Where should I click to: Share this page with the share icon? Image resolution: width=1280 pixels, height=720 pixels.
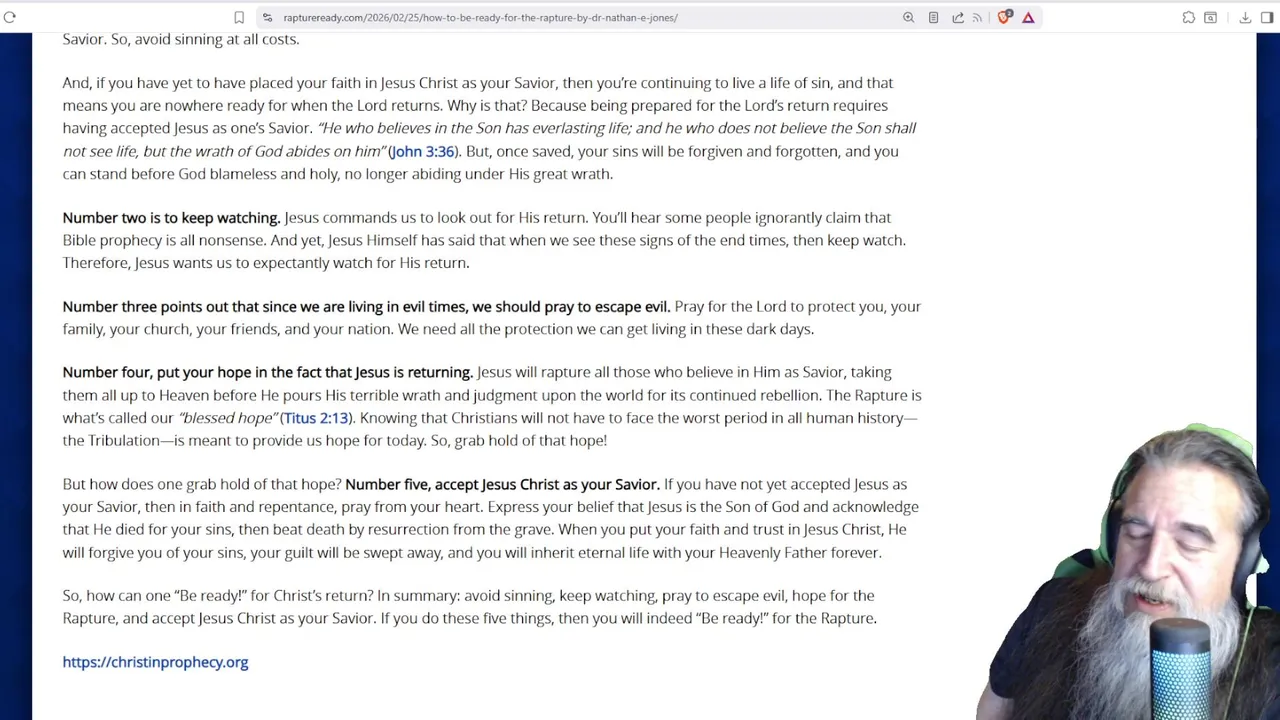click(957, 17)
